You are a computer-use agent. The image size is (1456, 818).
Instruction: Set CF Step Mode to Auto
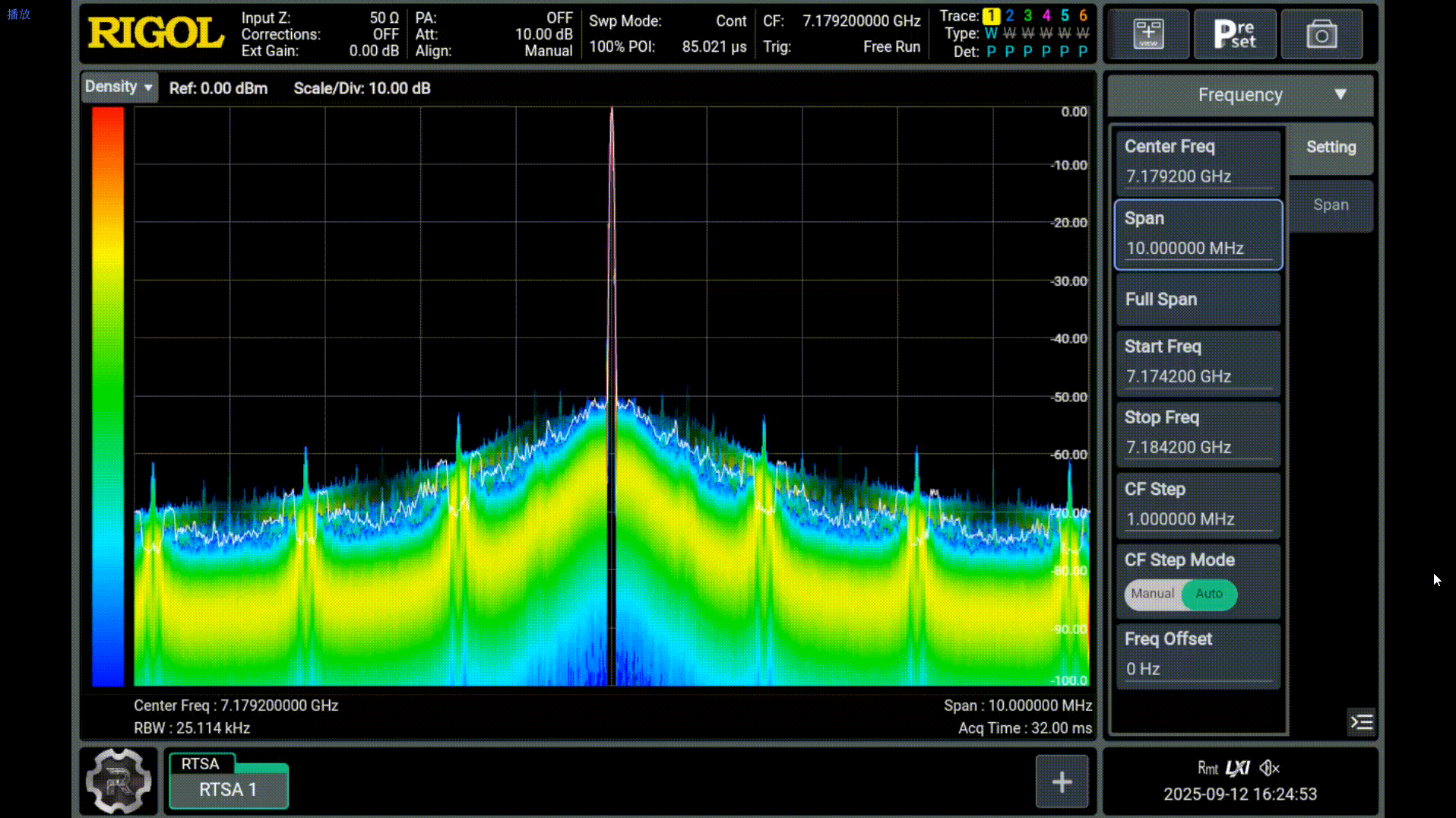coord(1209,594)
